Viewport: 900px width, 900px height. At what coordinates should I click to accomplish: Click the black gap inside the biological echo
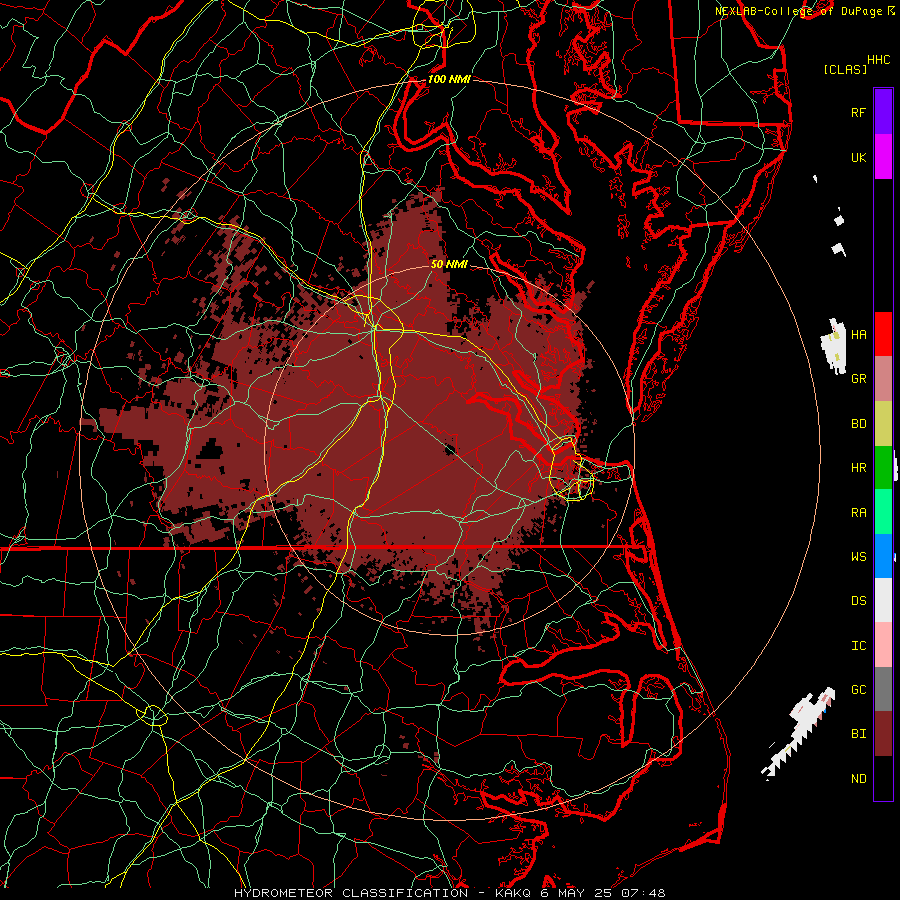tap(211, 449)
